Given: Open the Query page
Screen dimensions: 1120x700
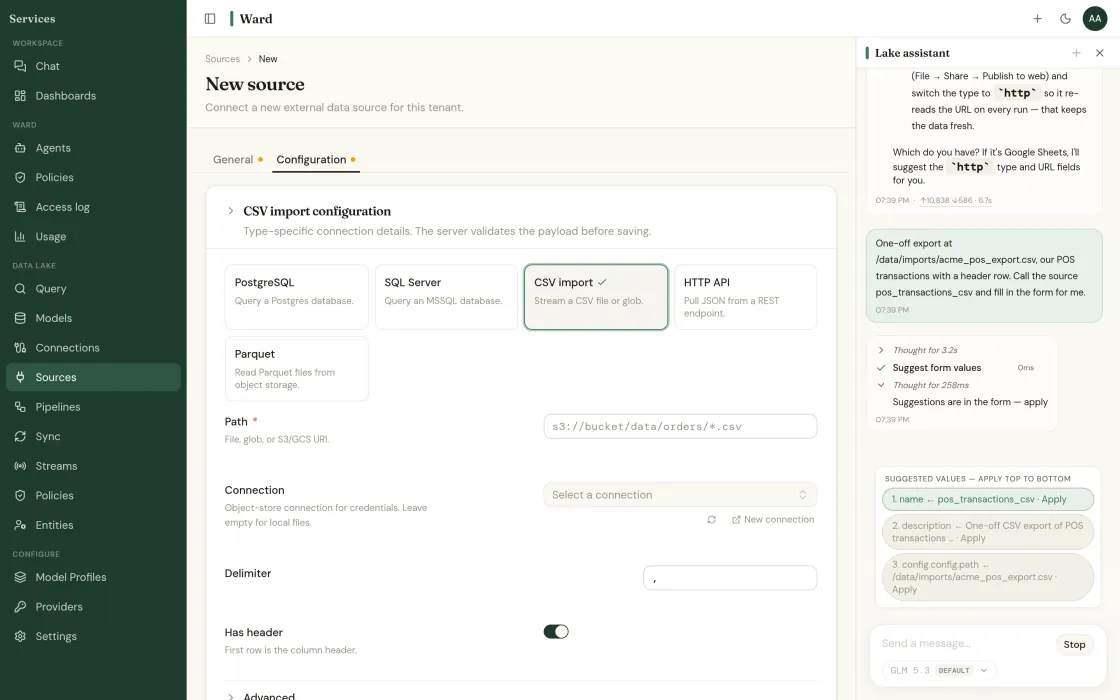Looking at the screenshot, I should (93, 289).
